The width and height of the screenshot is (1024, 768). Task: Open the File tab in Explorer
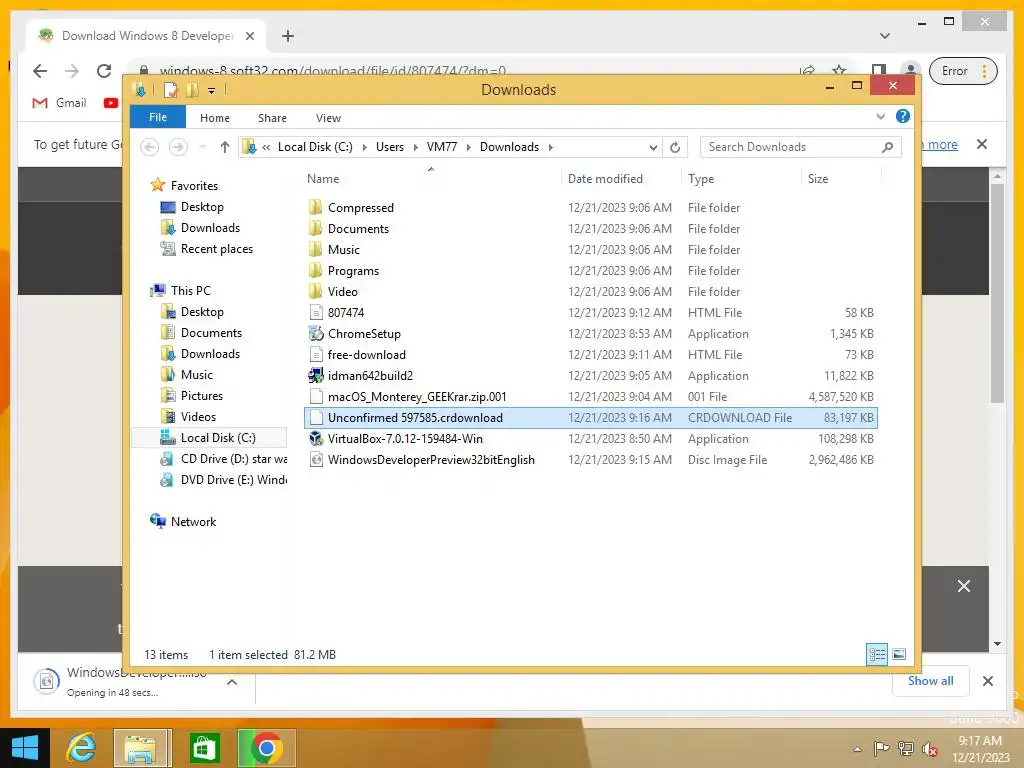click(x=158, y=118)
